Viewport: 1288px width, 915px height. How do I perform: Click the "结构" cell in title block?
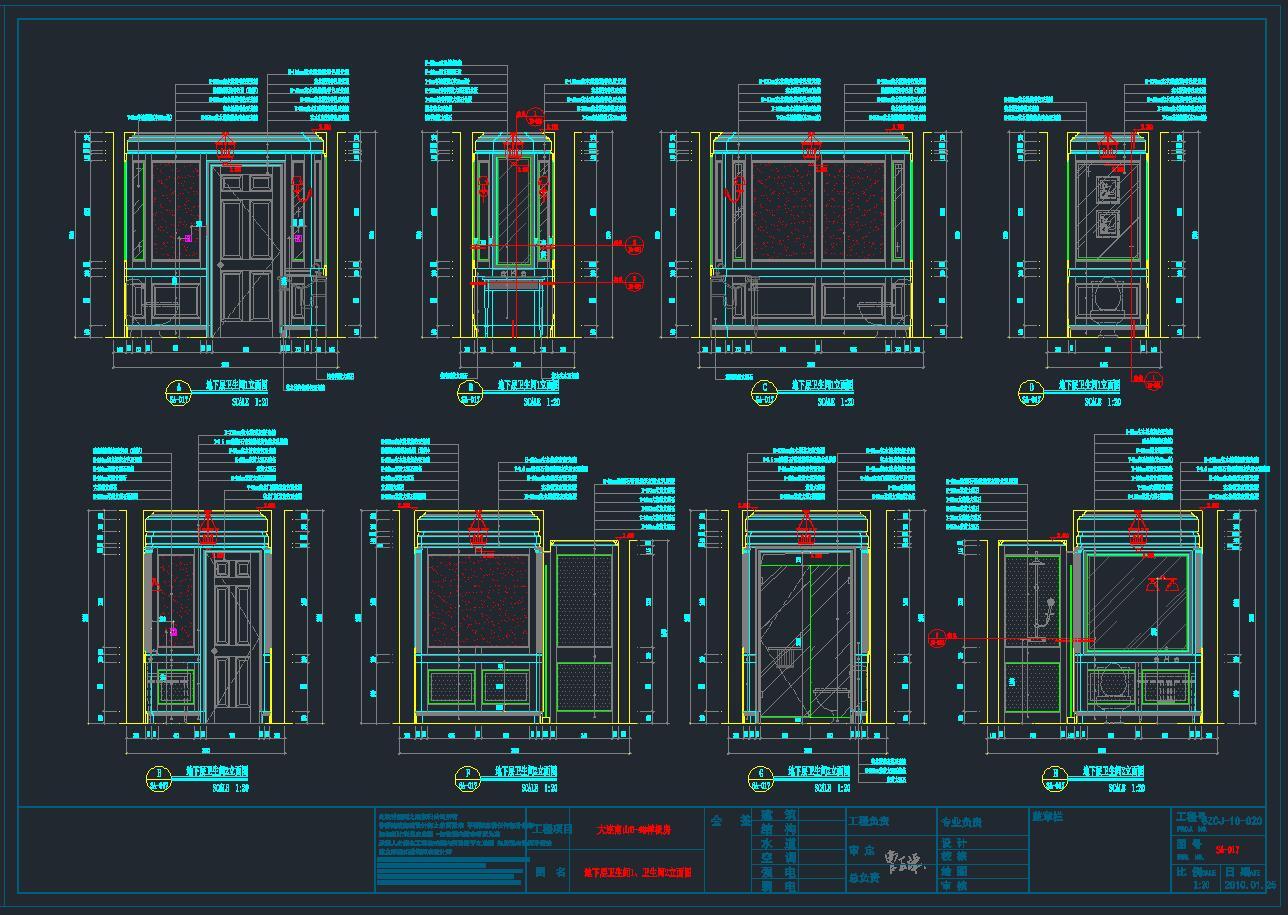778,830
